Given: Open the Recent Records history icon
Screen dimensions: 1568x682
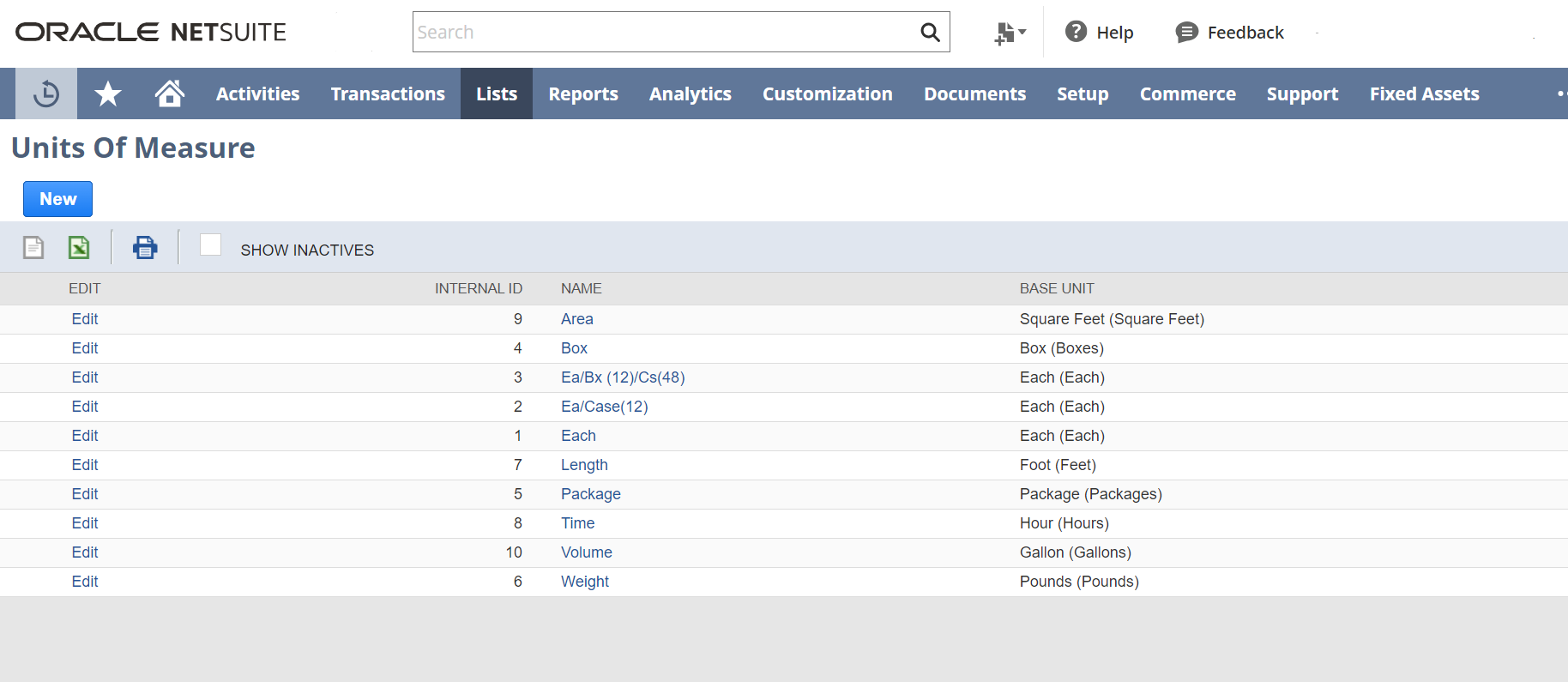Looking at the screenshot, I should (46, 94).
